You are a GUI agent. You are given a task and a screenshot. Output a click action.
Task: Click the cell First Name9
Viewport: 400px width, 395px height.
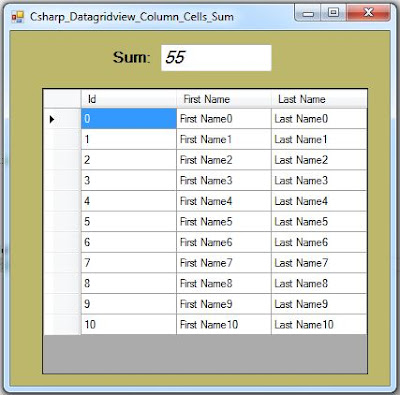pos(224,304)
